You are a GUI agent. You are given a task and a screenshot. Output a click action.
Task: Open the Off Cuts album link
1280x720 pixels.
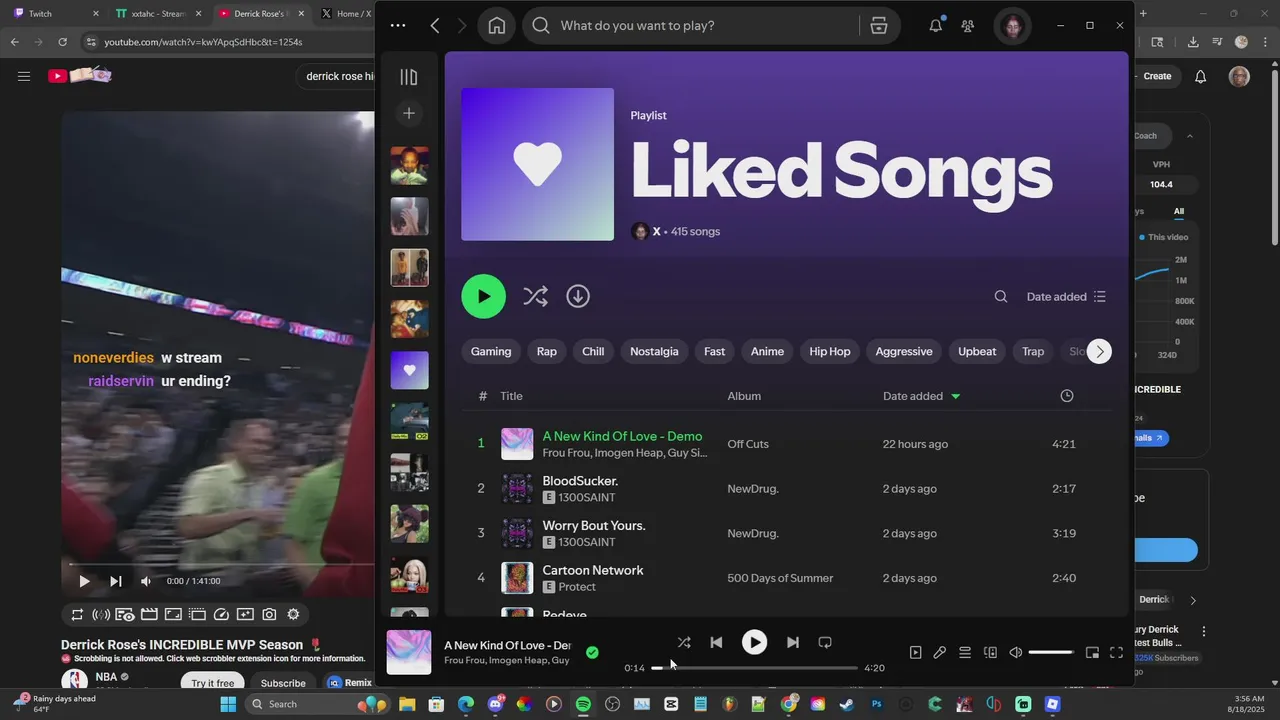click(x=748, y=444)
